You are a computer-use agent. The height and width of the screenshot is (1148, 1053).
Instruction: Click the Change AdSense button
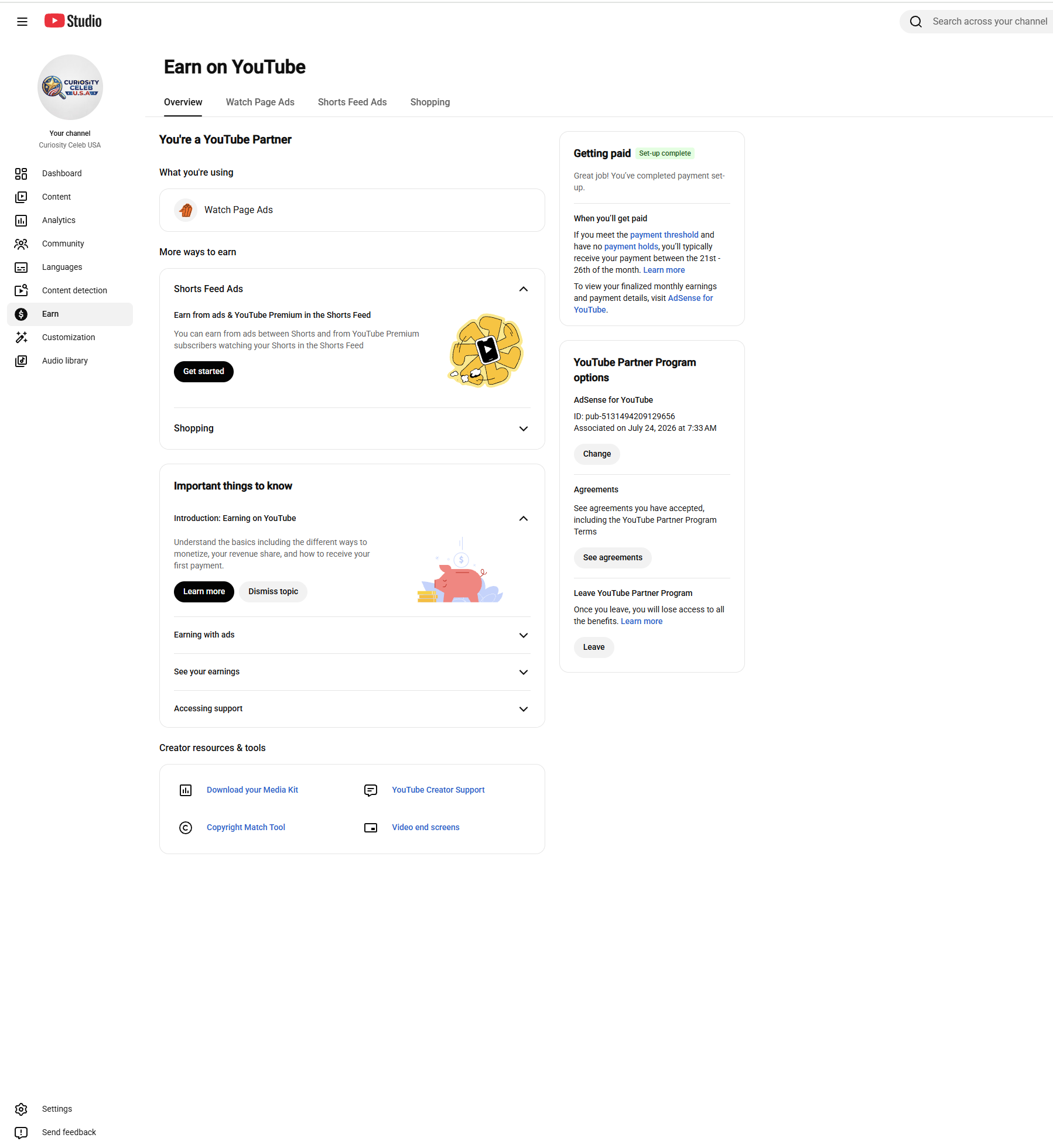597,454
